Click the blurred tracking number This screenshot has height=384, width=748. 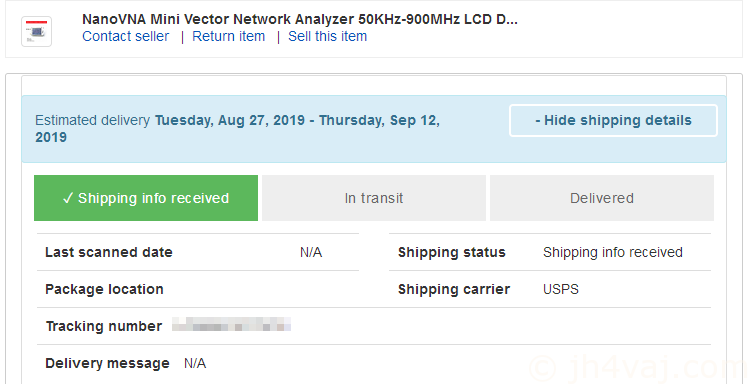coord(231,324)
